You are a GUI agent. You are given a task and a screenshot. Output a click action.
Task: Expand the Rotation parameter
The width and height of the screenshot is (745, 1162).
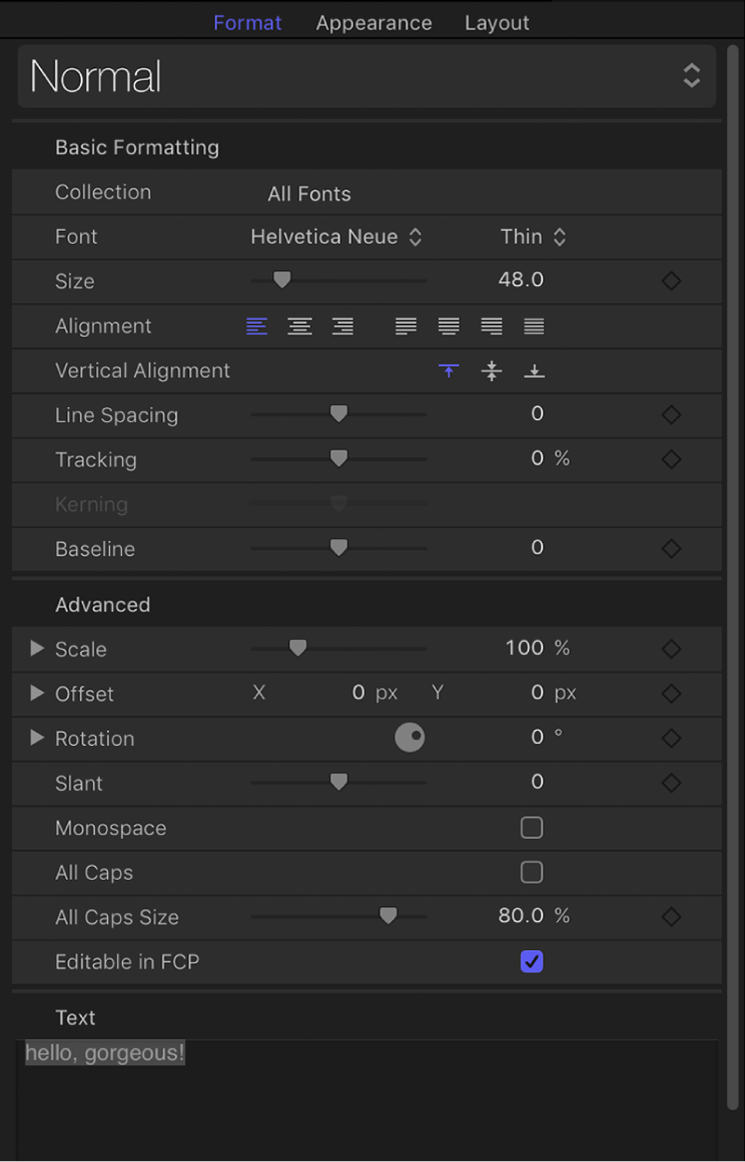coord(37,738)
